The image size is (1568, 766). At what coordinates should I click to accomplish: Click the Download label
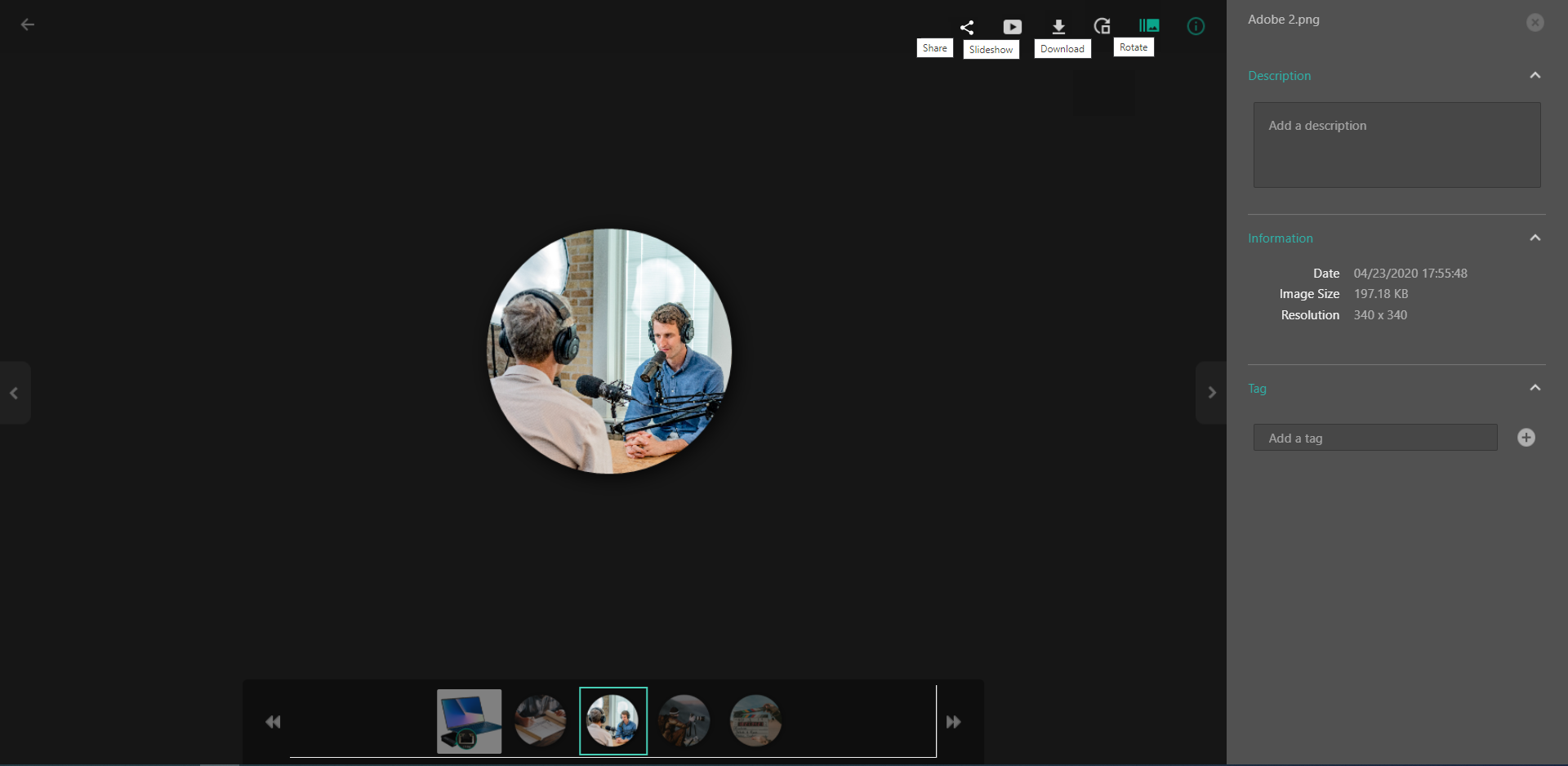click(x=1062, y=49)
